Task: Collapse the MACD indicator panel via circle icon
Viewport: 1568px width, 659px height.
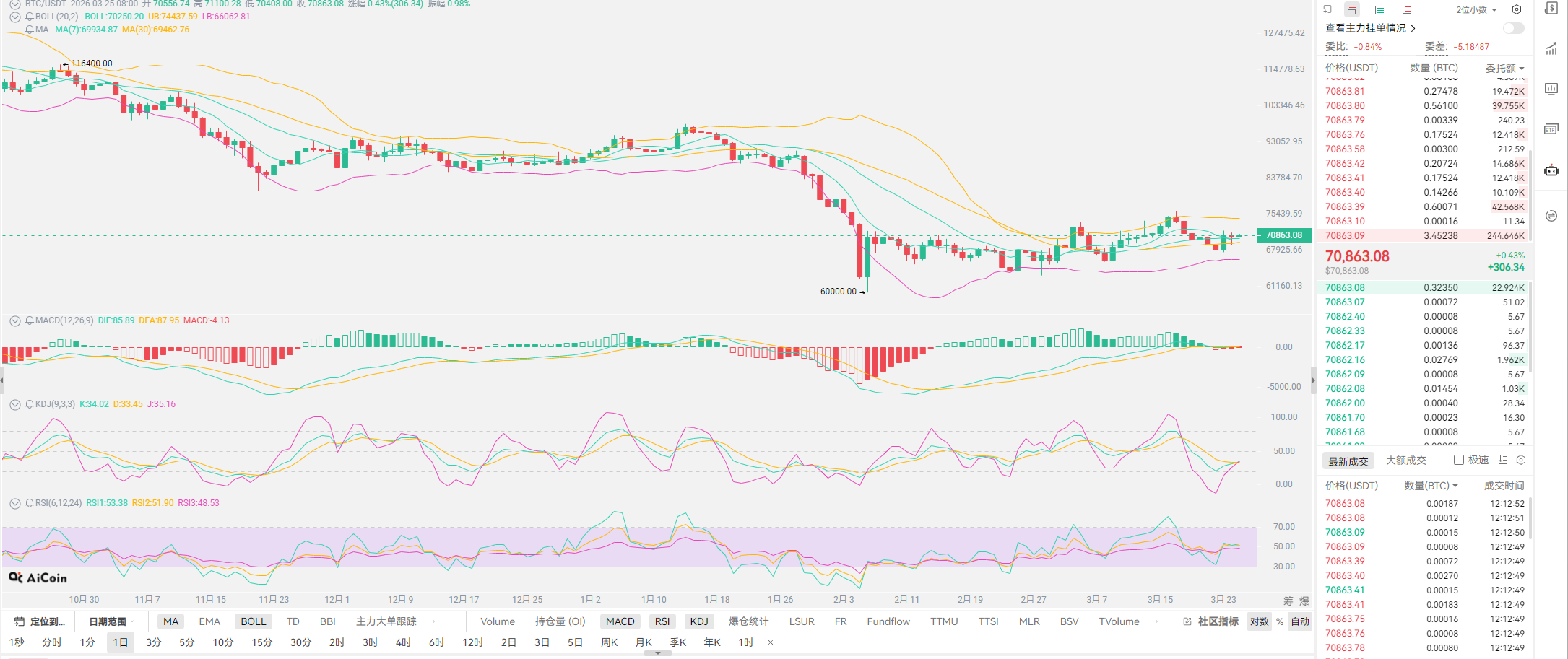Action: [14, 320]
